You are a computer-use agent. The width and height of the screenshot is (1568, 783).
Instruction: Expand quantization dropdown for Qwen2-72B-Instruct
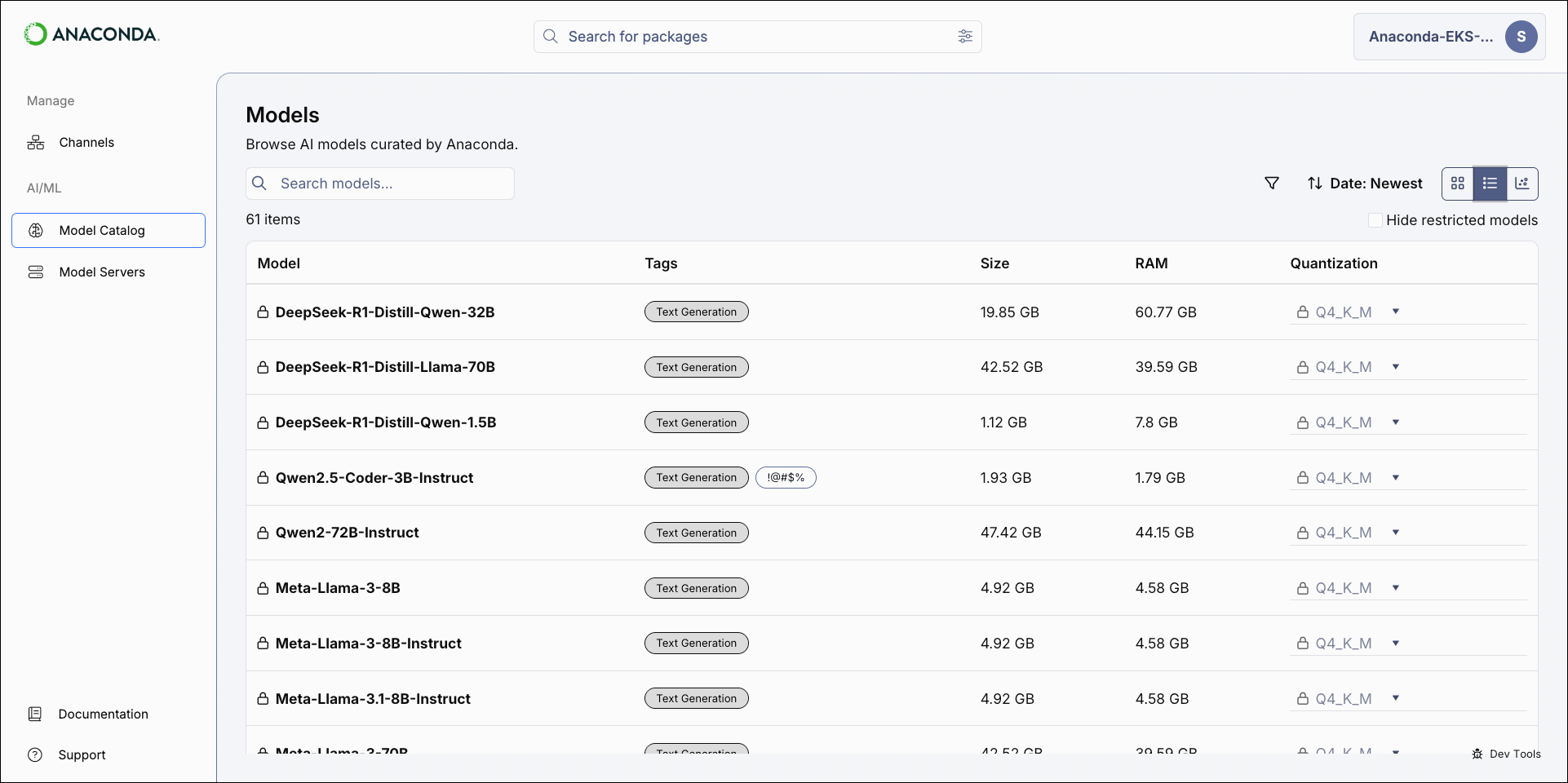click(1396, 533)
